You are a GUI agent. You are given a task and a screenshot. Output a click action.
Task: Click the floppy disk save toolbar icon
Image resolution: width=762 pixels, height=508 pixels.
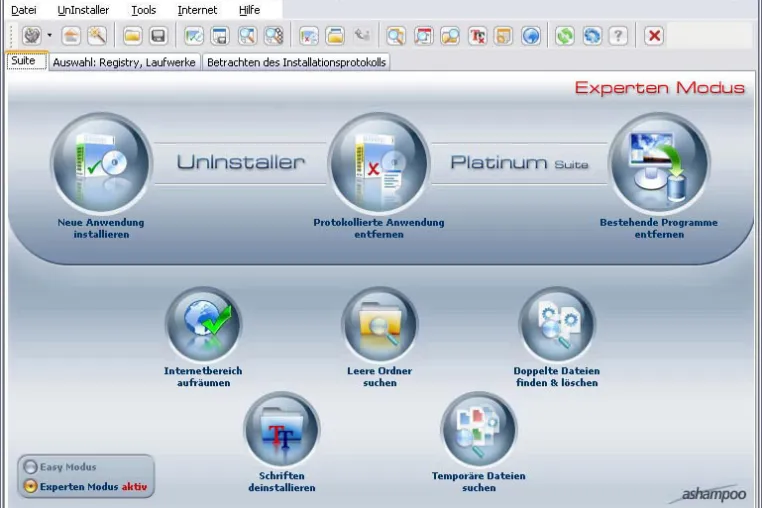tap(158, 35)
